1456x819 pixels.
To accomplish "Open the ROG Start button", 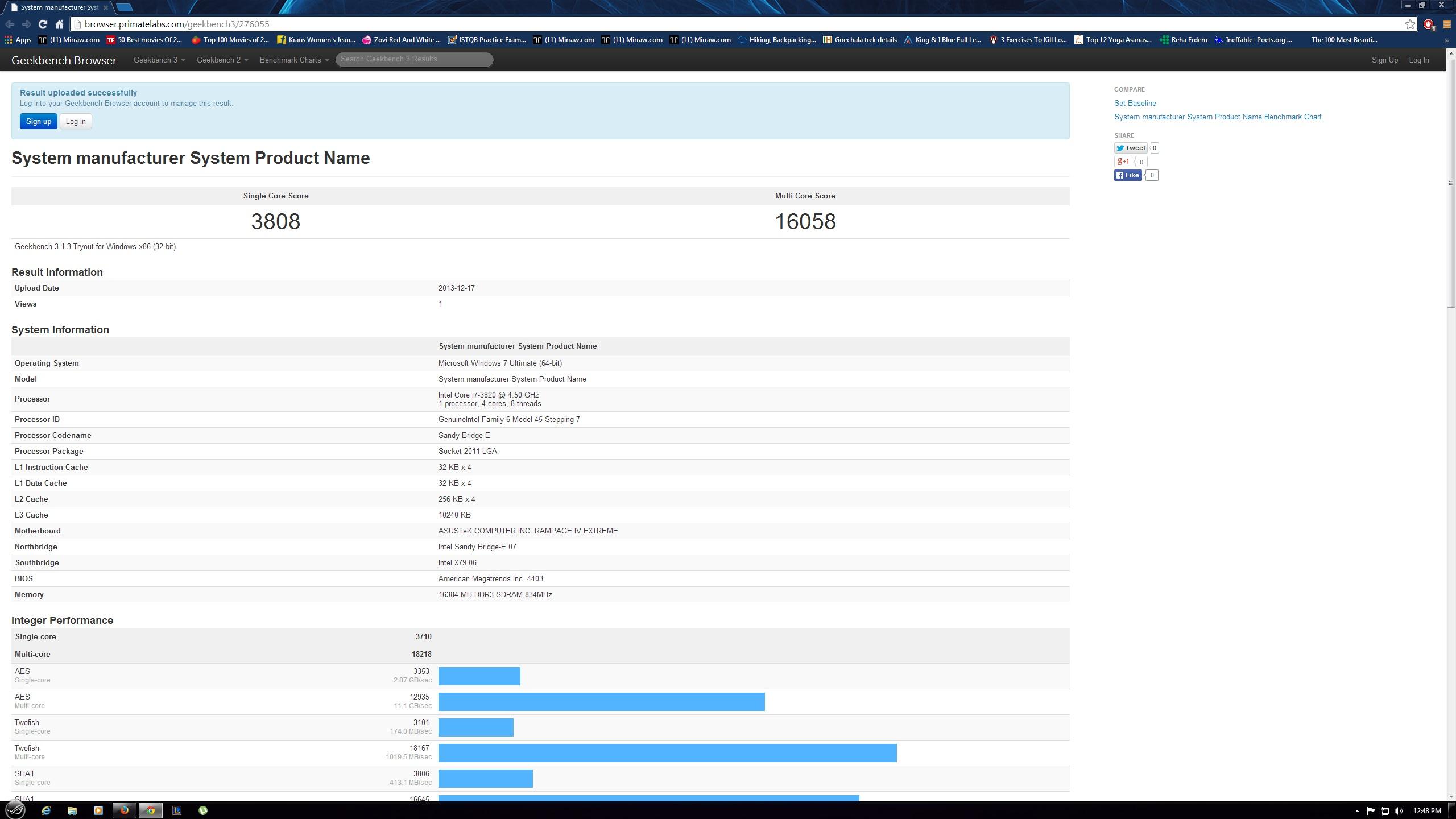I will 15,810.
